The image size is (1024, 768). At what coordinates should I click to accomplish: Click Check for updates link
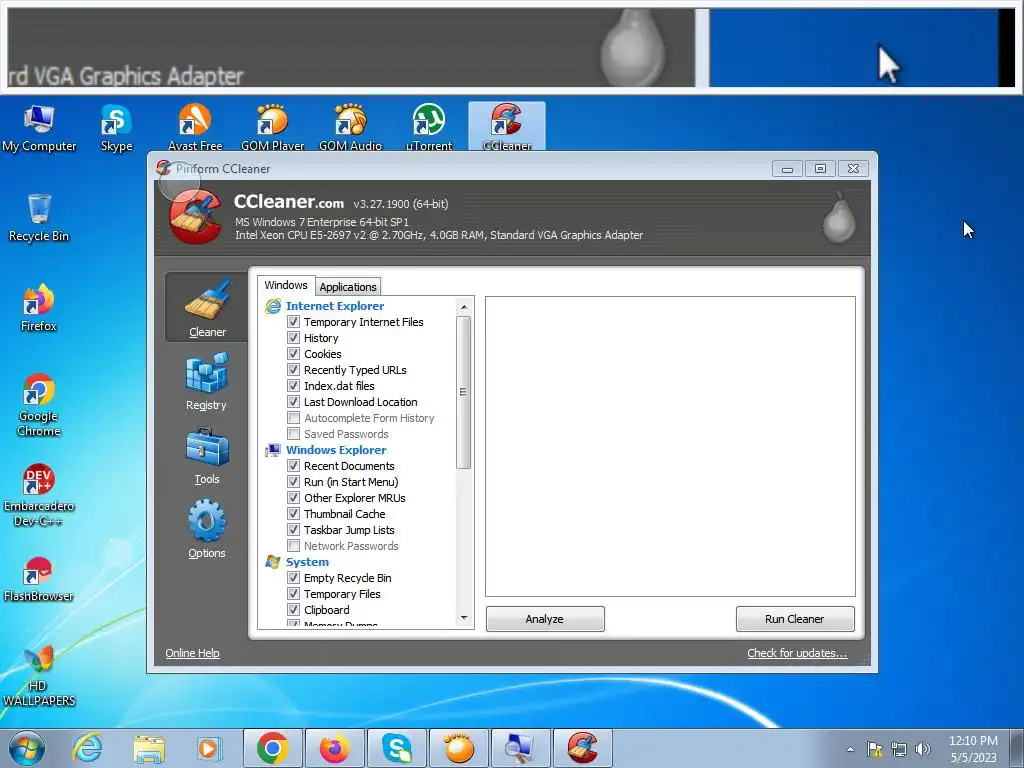[x=797, y=653]
